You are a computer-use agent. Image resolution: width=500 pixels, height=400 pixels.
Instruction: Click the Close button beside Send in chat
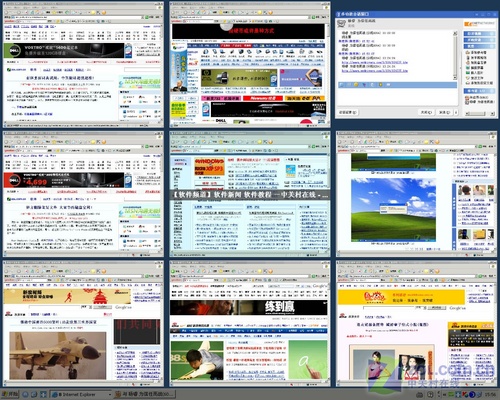click(x=426, y=112)
